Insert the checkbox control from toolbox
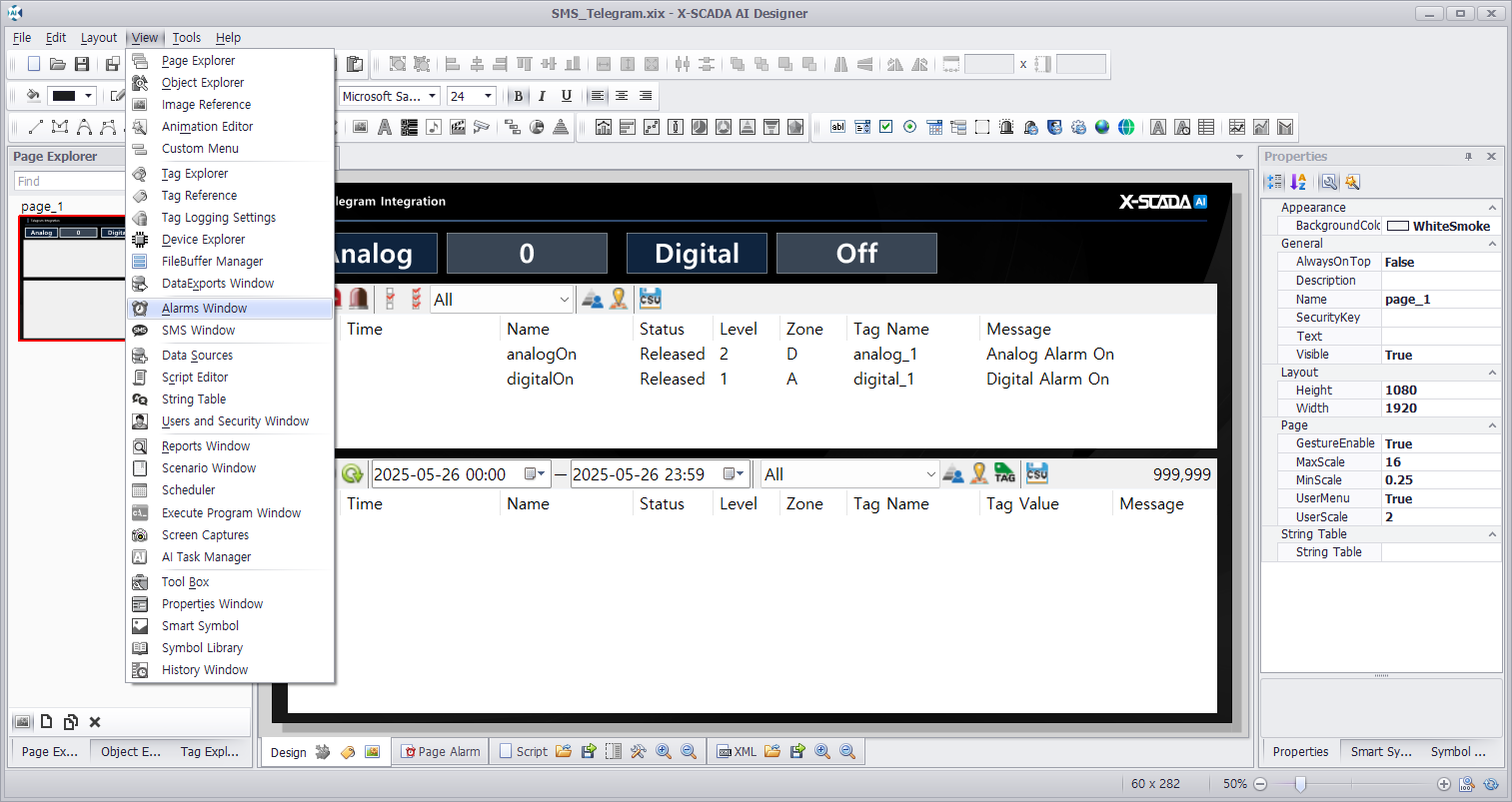This screenshot has width=1512, height=802. pos(886,127)
